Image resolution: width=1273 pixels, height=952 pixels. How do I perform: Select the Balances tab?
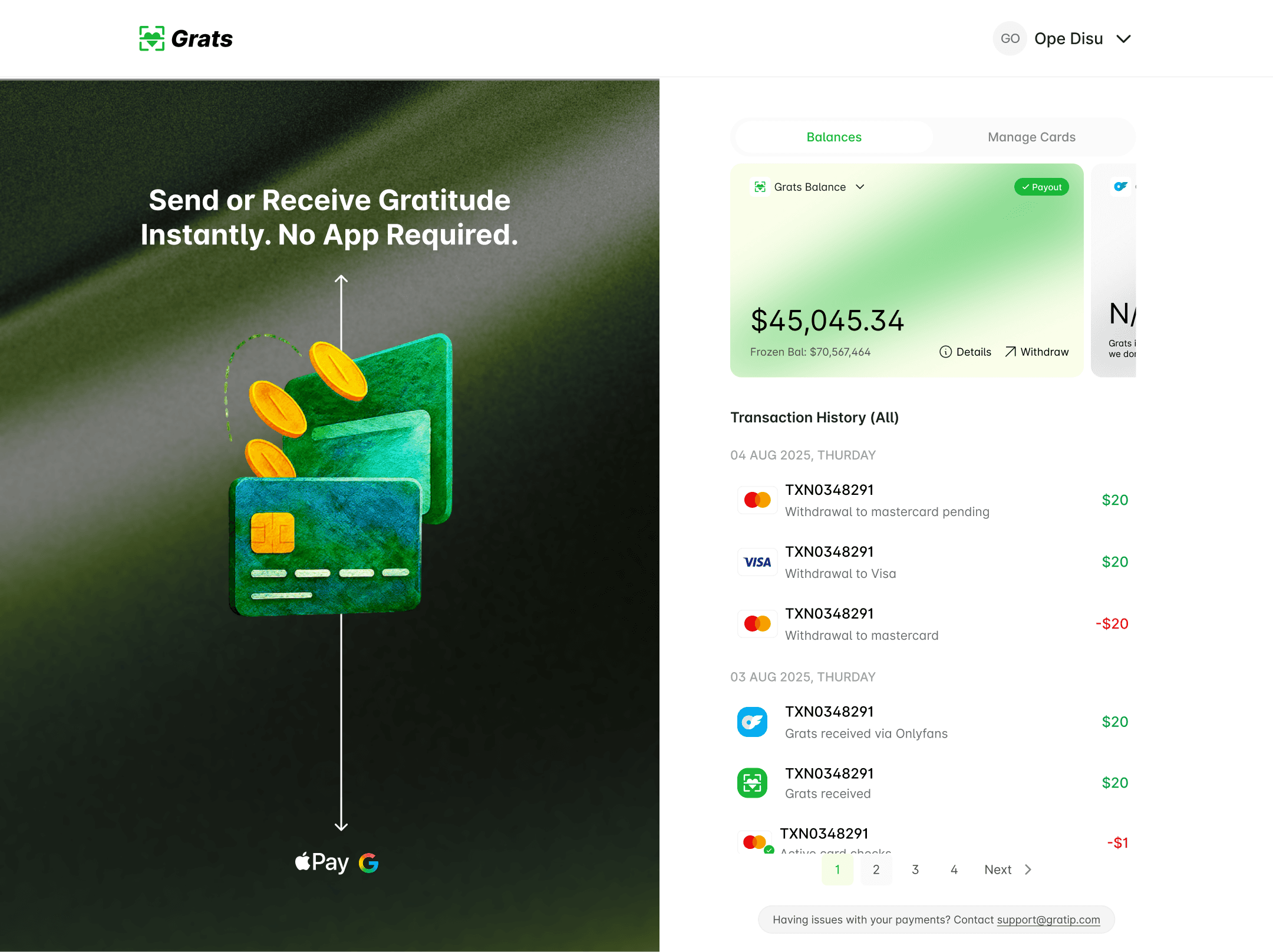tap(834, 137)
